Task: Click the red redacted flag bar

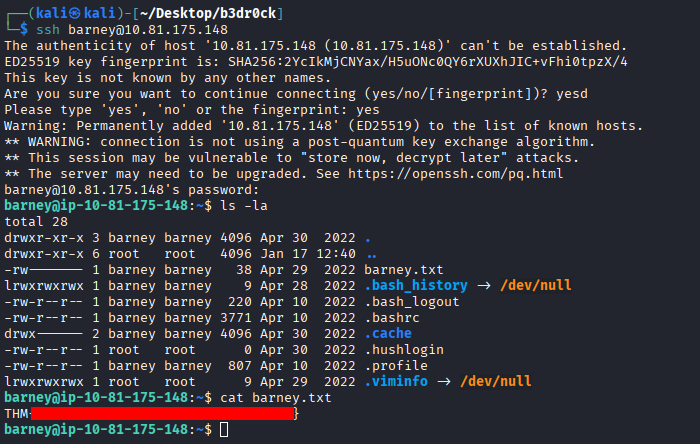Action: [x=162, y=413]
